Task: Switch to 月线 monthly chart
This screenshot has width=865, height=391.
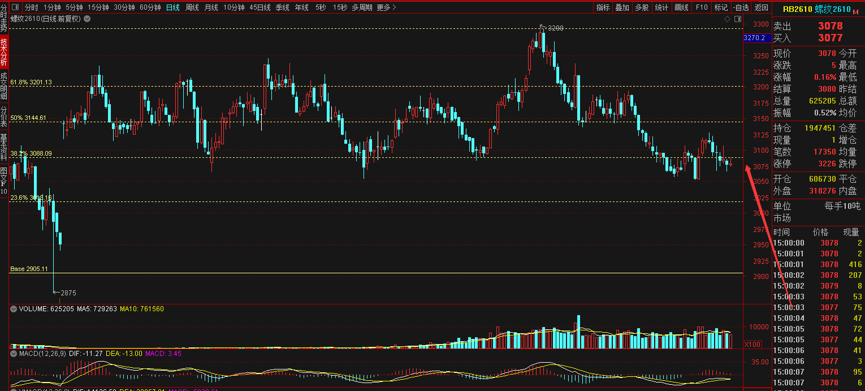Action: tap(211, 8)
